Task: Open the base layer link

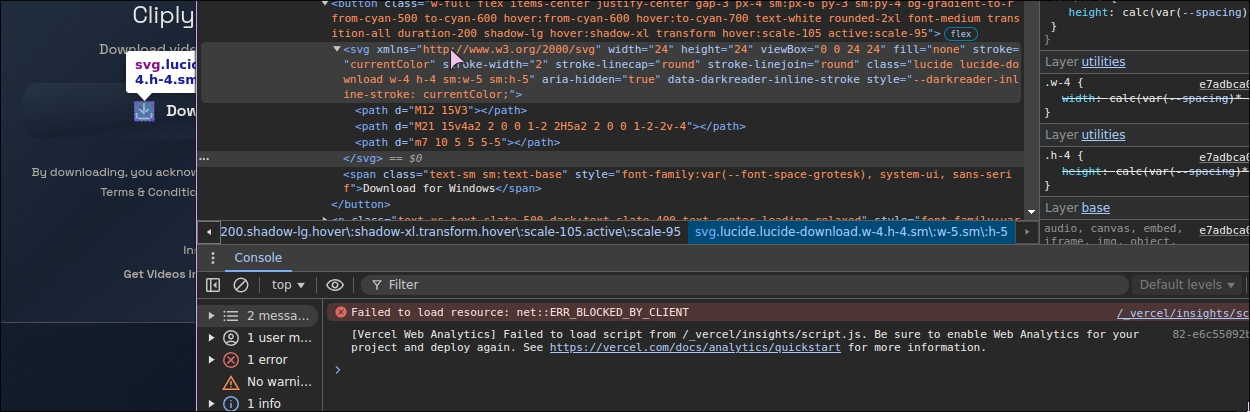Action: (x=1095, y=208)
